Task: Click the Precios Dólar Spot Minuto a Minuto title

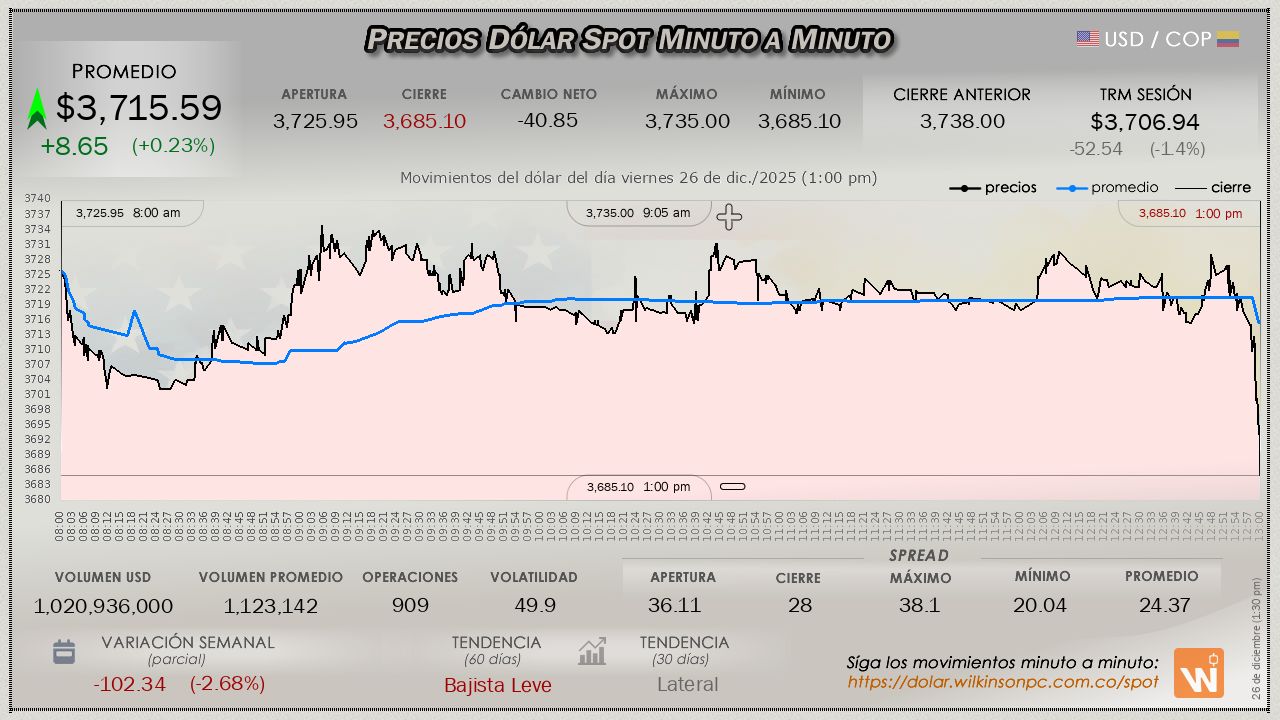Action: (x=628, y=39)
